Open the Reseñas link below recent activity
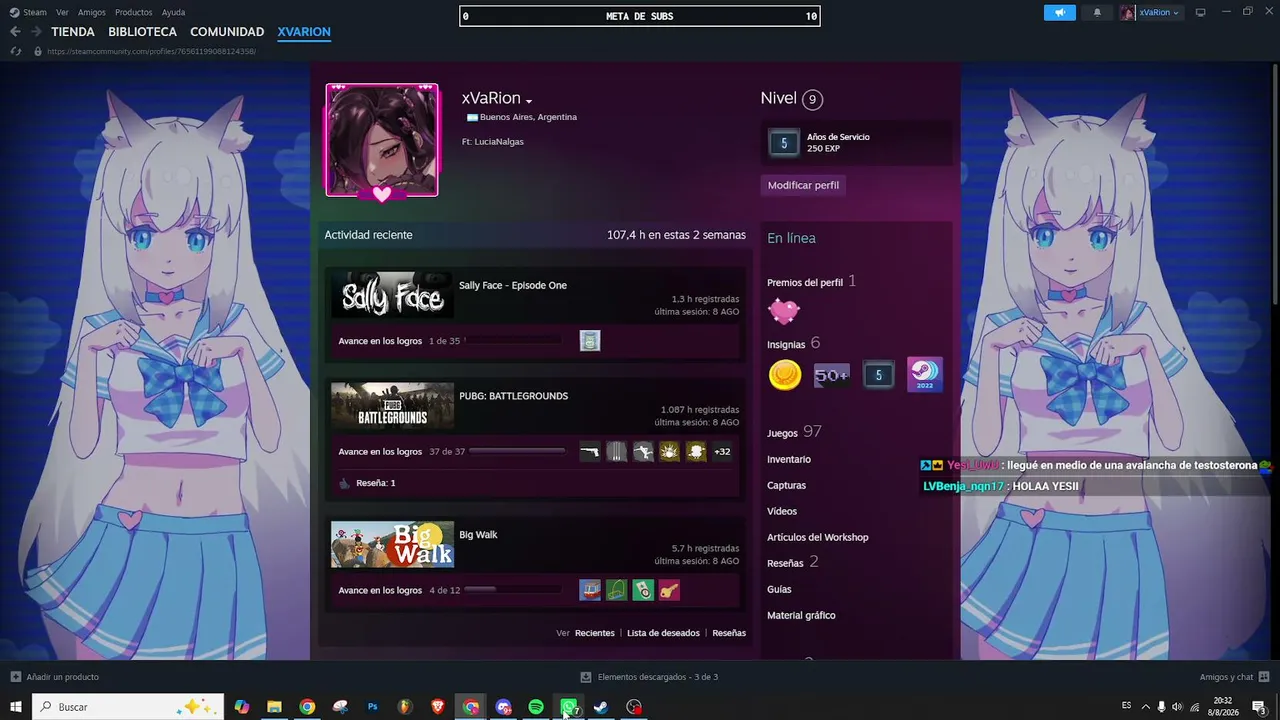The image size is (1280, 720). pos(729,633)
